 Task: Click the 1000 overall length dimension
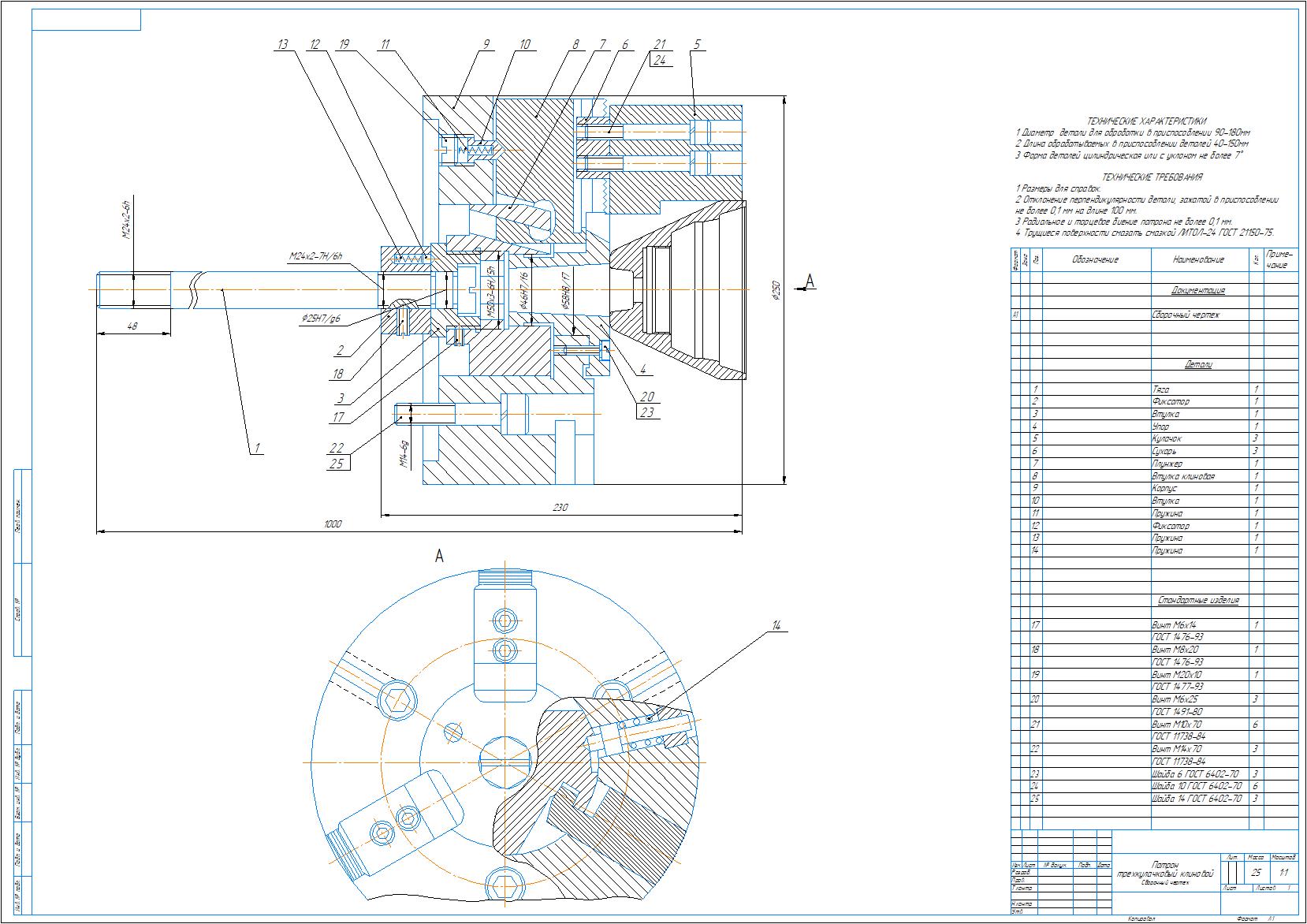pyautogui.click(x=332, y=524)
